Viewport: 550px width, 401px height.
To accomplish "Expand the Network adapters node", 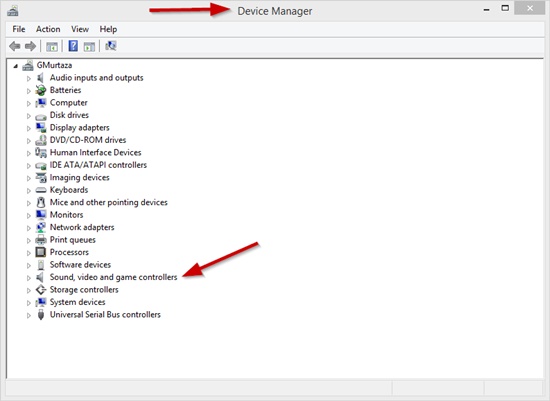I will 29,228.
